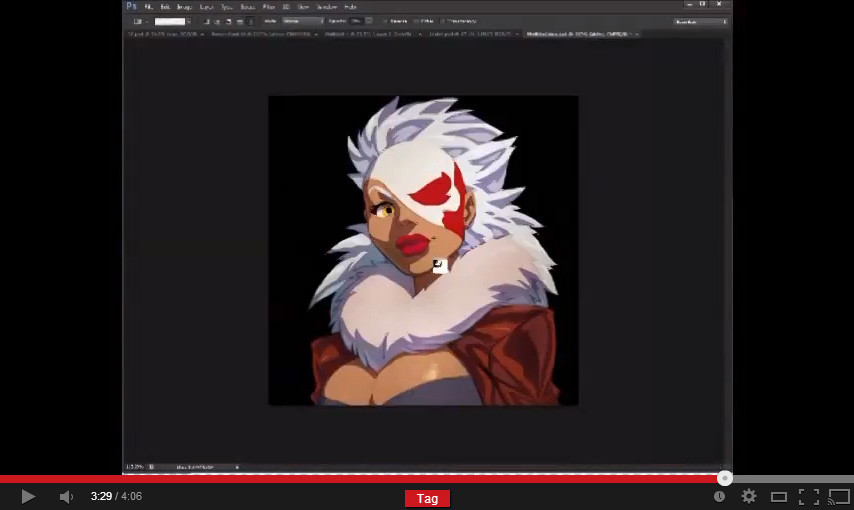Click the character artwork canvas

[423, 250]
